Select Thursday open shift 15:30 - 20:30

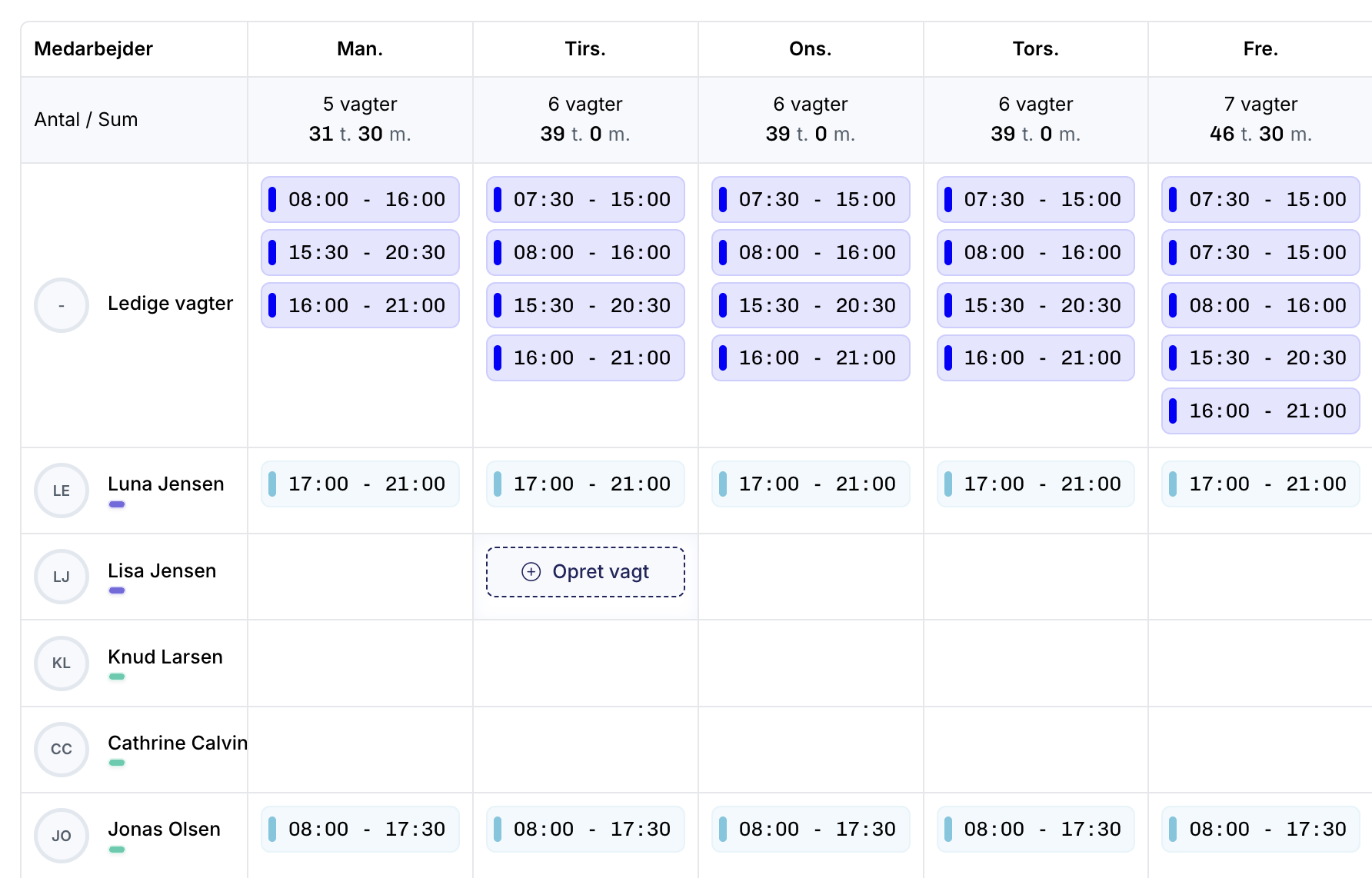click(x=1036, y=306)
